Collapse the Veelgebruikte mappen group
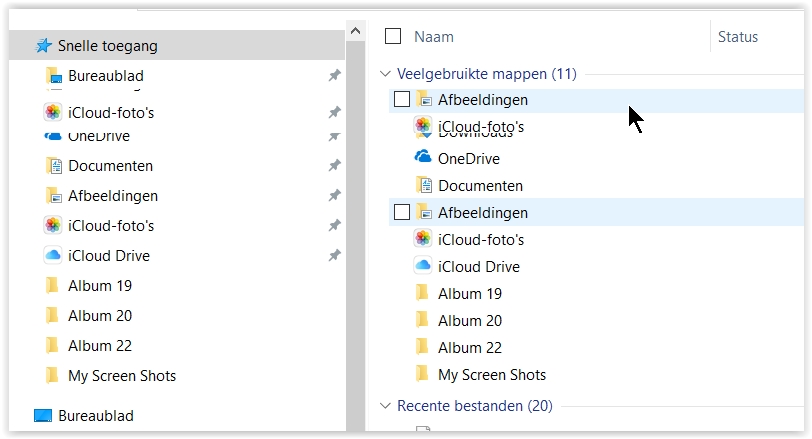 385,74
